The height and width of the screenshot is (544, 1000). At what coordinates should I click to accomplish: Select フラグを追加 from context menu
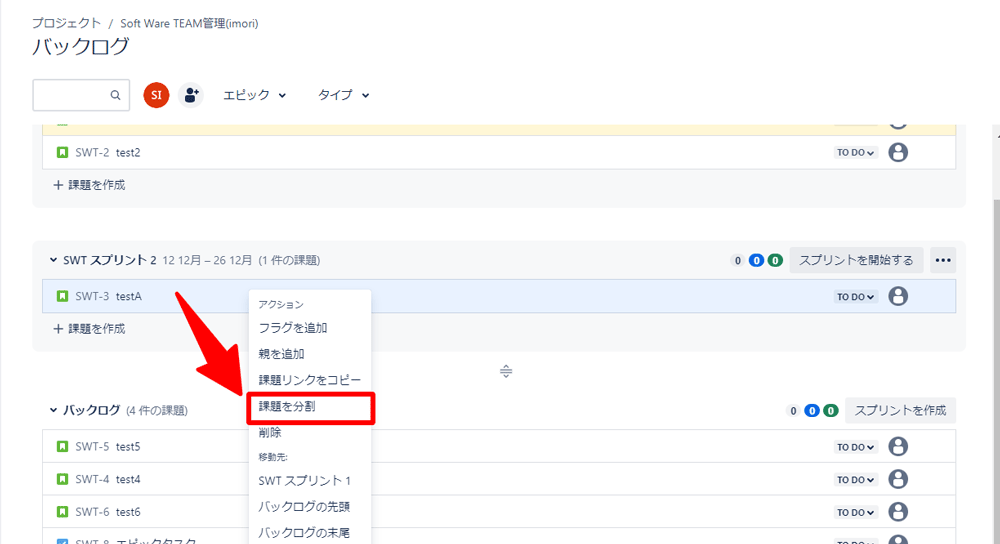pos(310,328)
